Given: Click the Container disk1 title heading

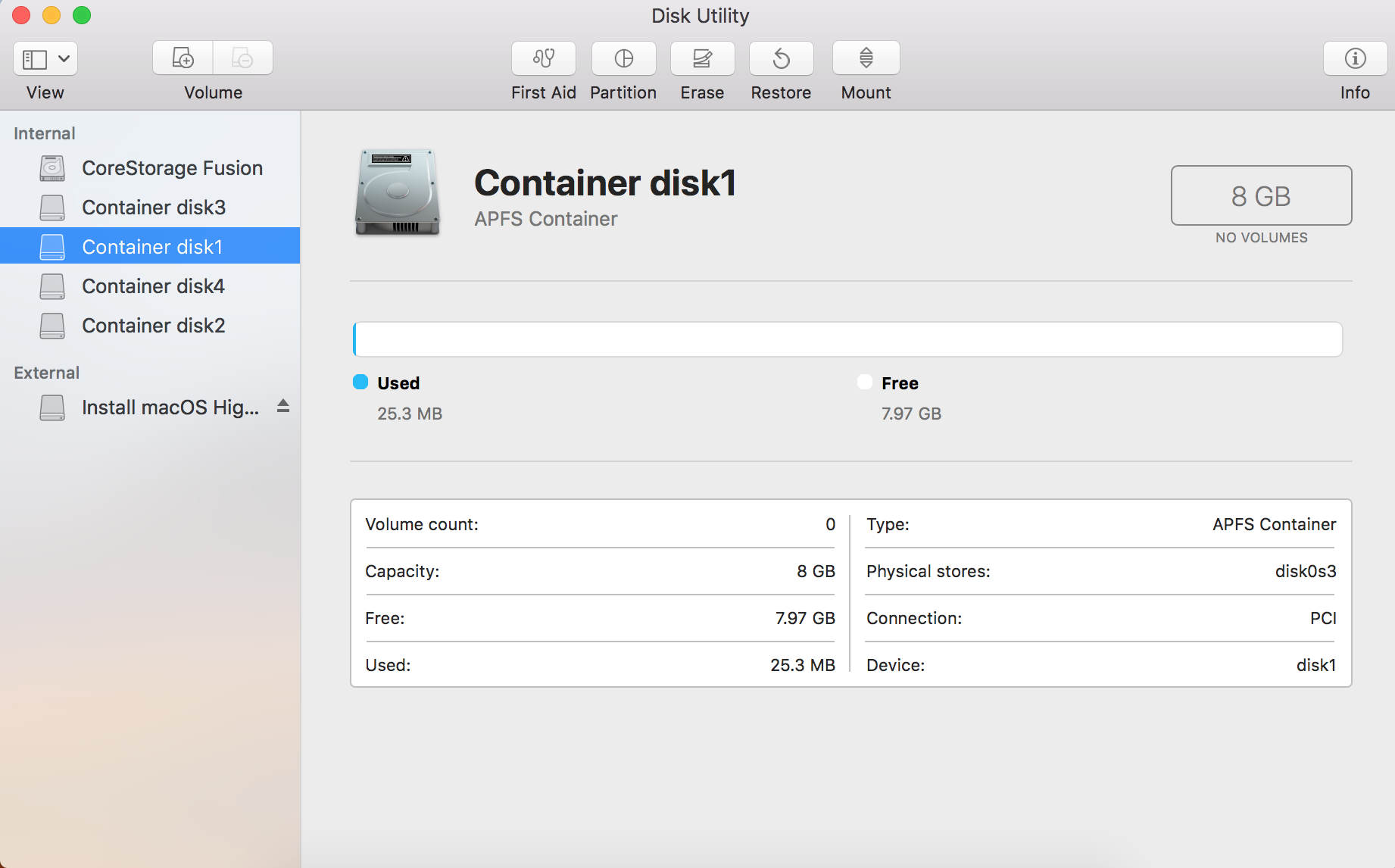Looking at the screenshot, I should tap(604, 183).
